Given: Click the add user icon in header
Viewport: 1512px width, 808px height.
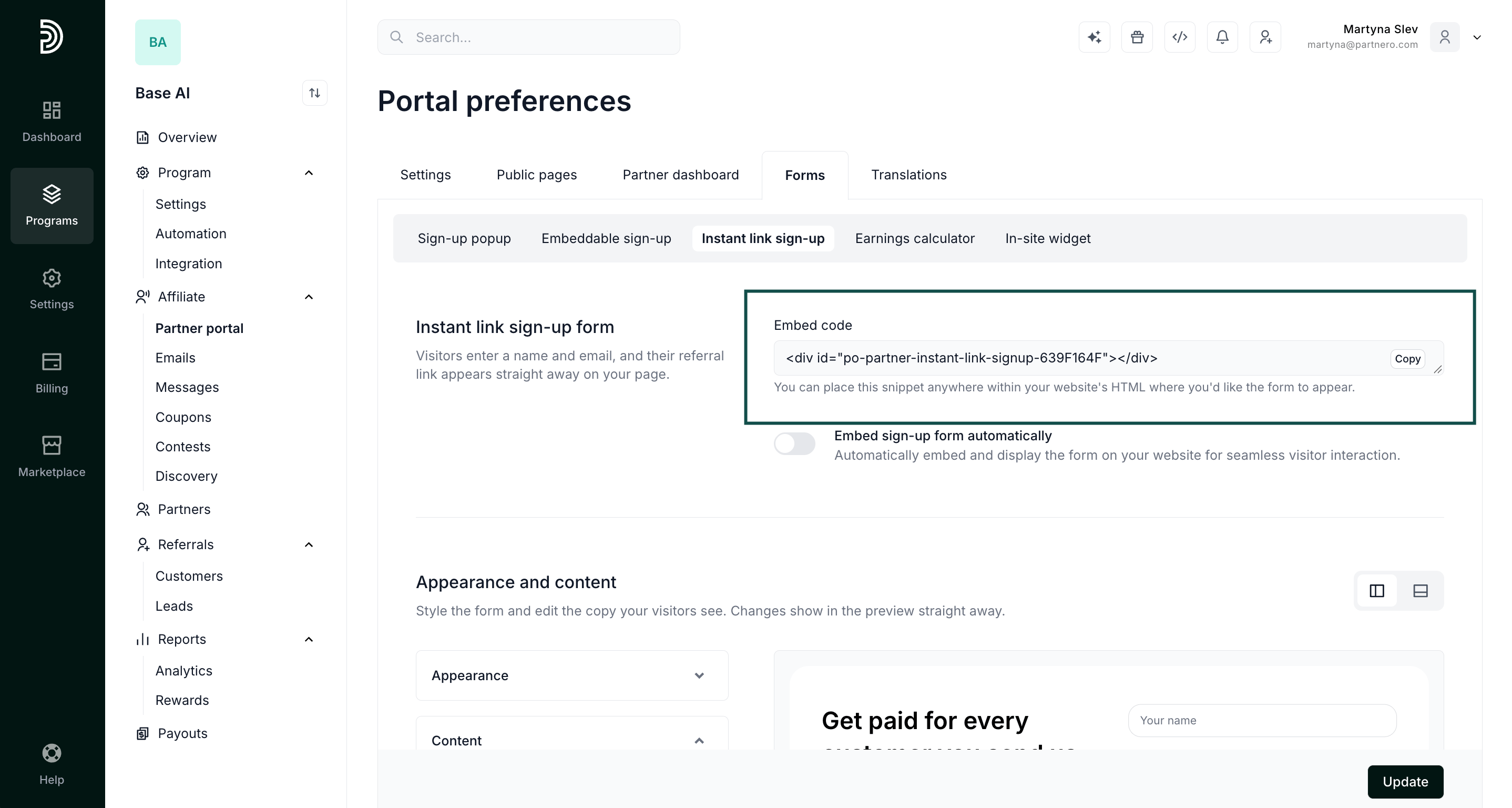Looking at the screenshot, I should (1265, 37).
